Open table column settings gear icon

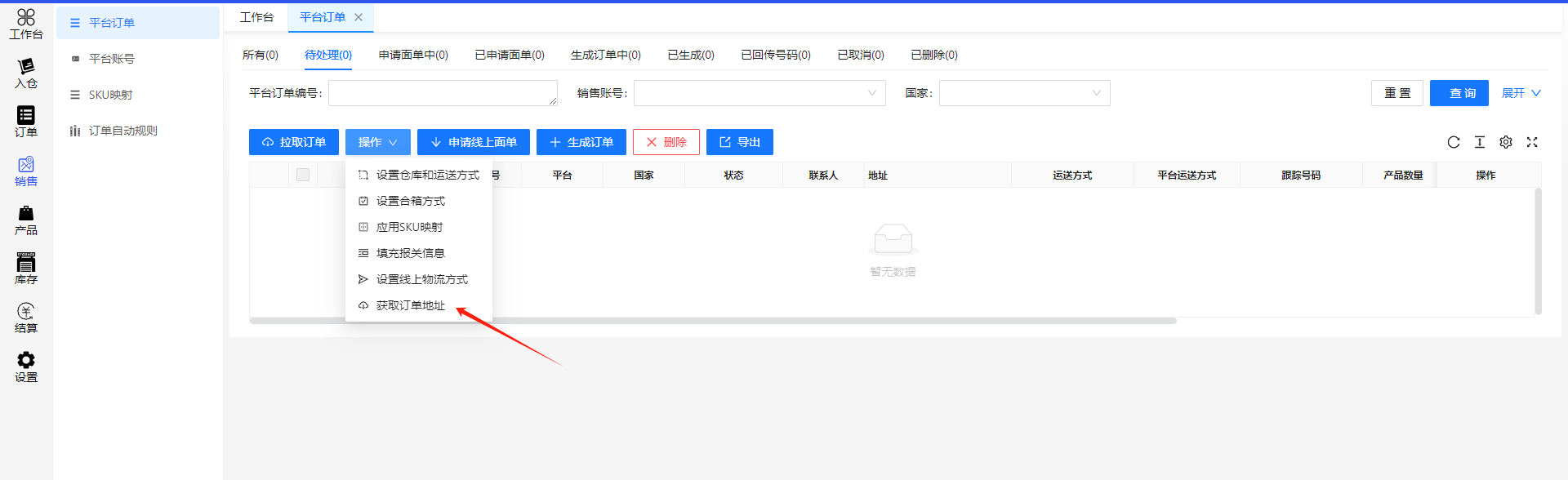(x=1506, y=142)
